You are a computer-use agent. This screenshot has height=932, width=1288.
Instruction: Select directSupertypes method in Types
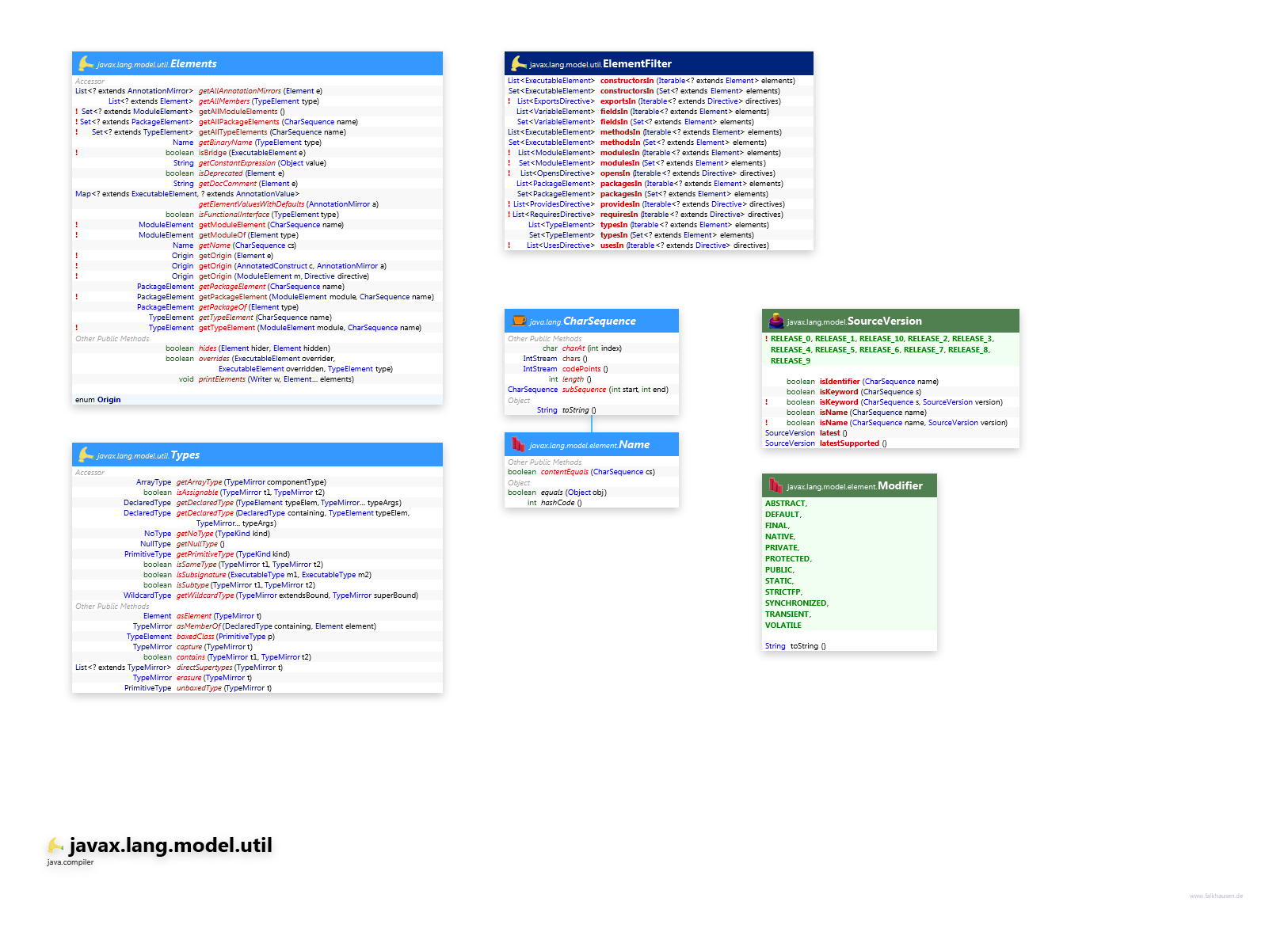pos(204,668)
